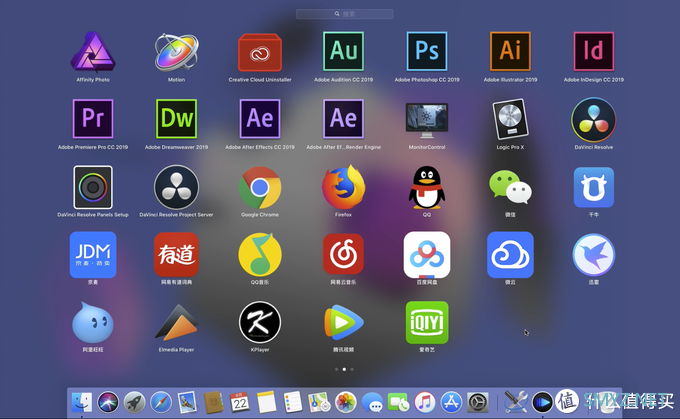Go to third Launchpad page dot
Screen dimensions: 680x419
[352, 370]
